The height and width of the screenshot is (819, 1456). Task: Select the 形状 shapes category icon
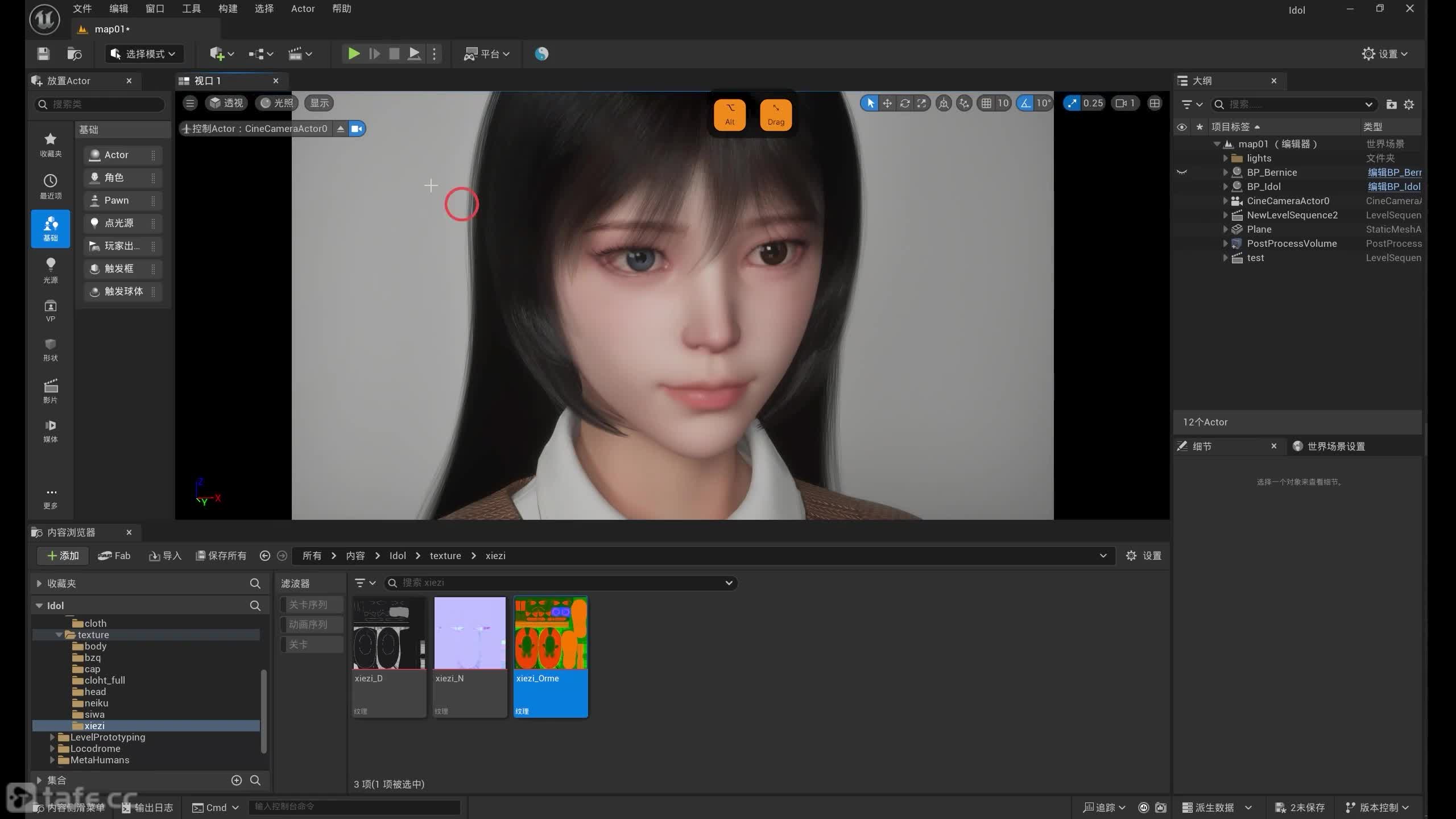51,349
